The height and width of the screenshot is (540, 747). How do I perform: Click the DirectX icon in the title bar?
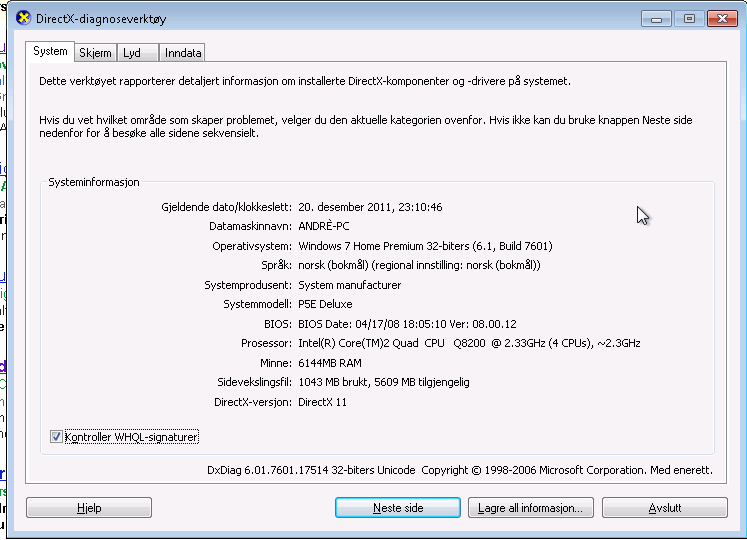click(23, 18)
